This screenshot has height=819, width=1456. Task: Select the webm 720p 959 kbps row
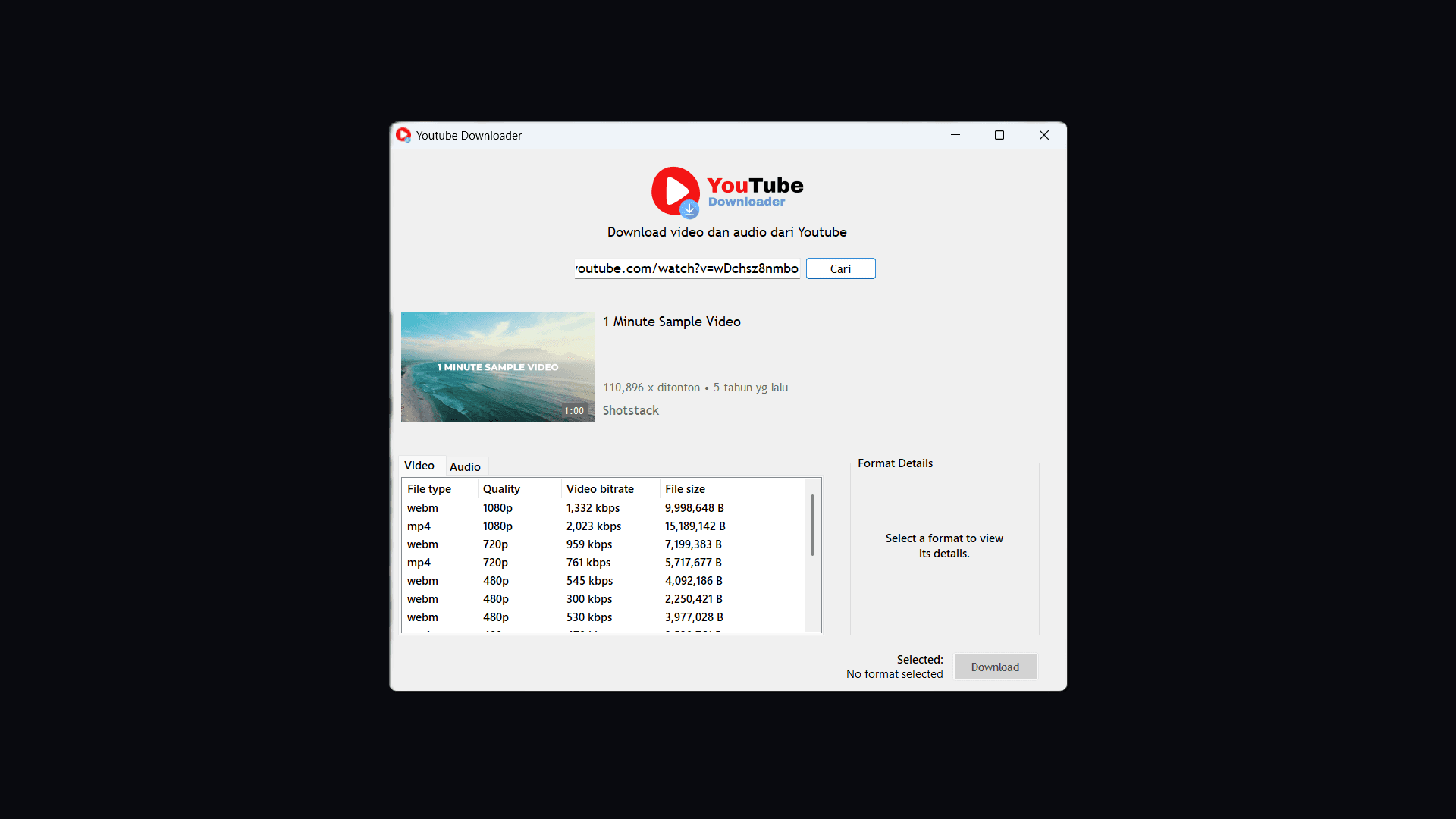(604, 544)
